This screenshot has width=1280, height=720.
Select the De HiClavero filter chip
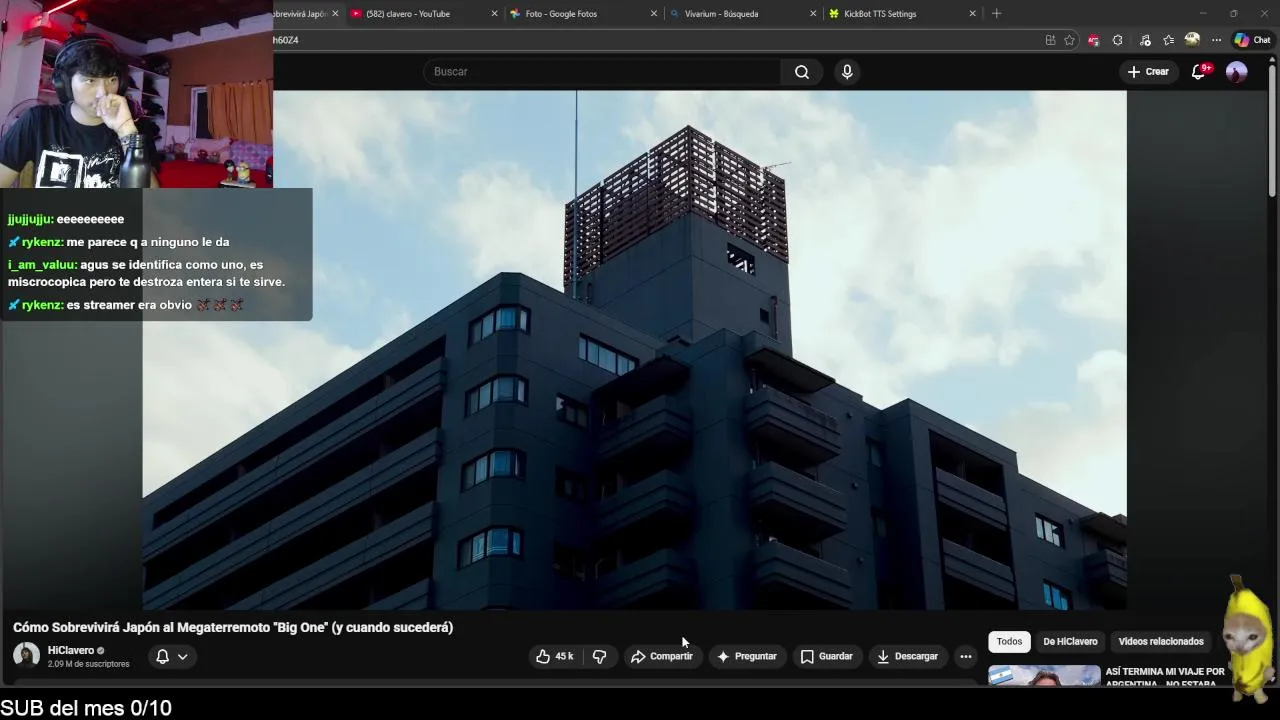point(1070,642)
